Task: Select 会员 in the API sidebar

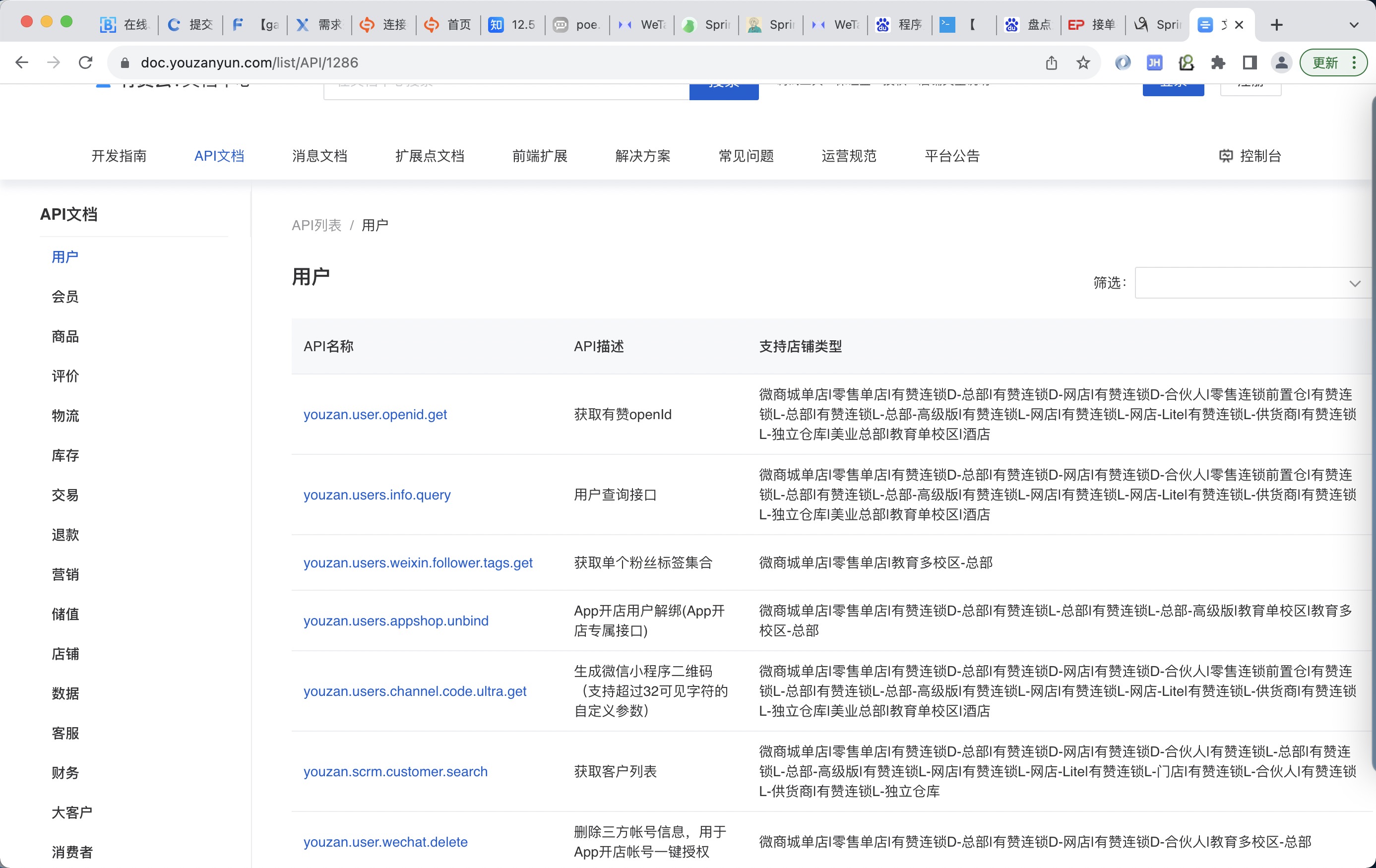Action: pos(65,297)
